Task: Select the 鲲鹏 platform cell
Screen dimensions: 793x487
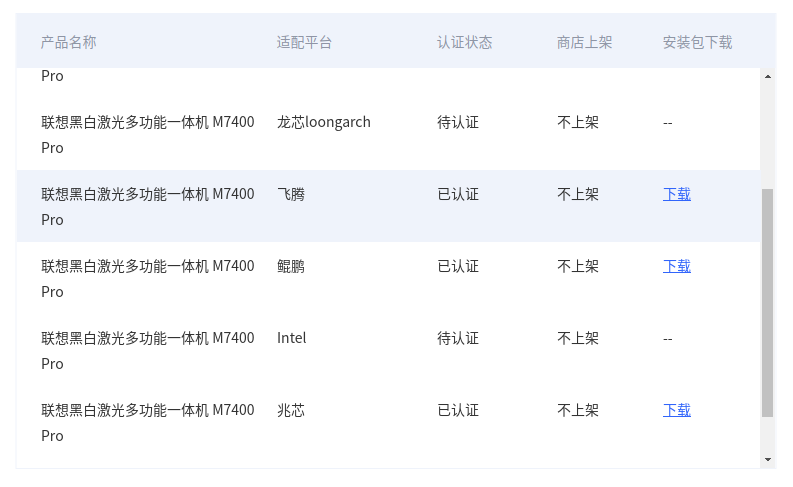Action: coord(291,266)
